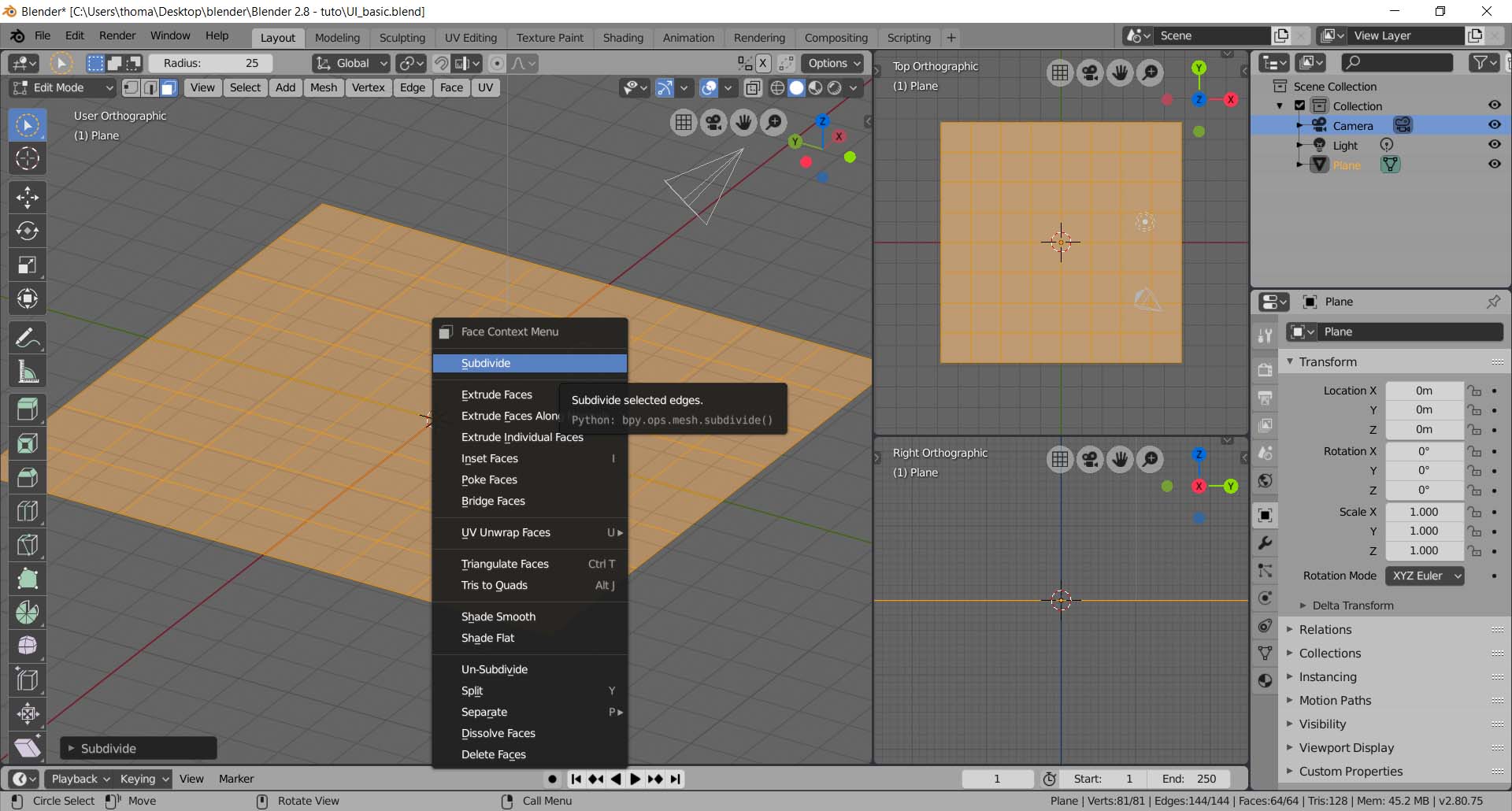The width and height of the screenshot is (1512, 811).
Task: Open the Playback popover in timeline
Action: 80,779
